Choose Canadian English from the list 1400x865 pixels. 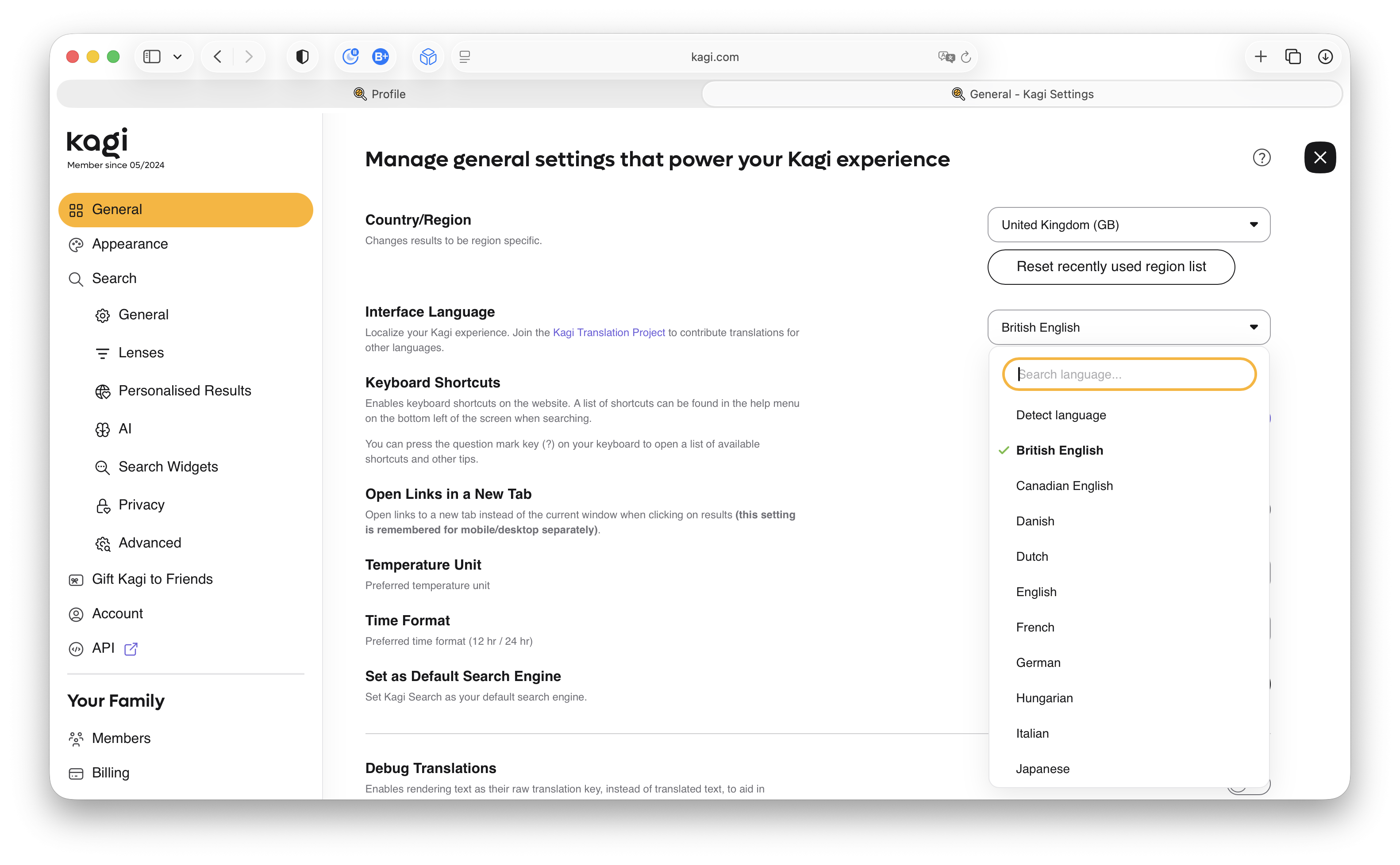1128,486
